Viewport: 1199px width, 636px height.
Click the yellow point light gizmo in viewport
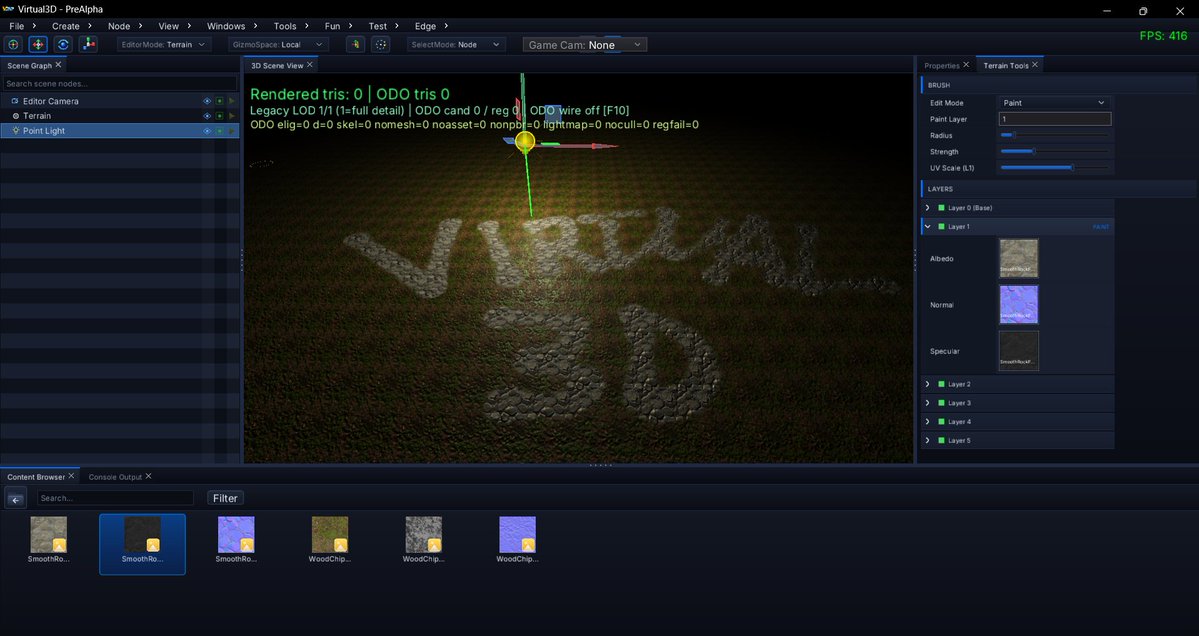[x=525, y=141]
